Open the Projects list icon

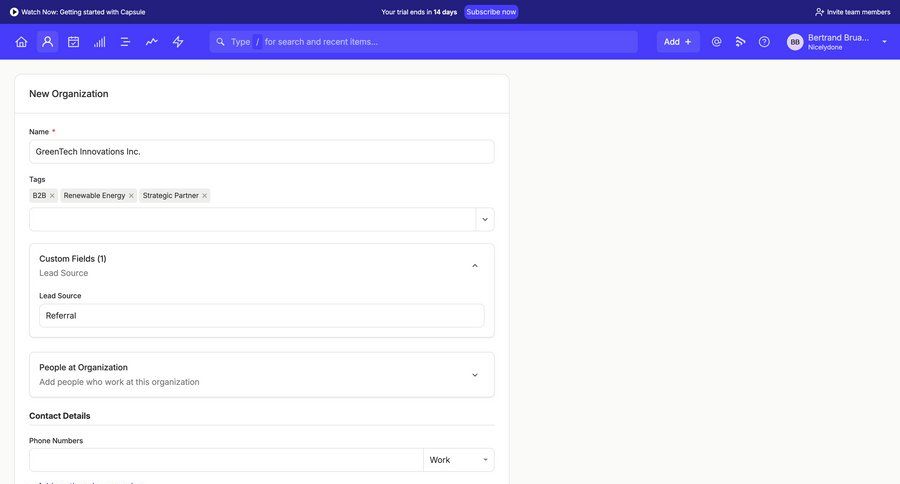(x=126, y=42)
